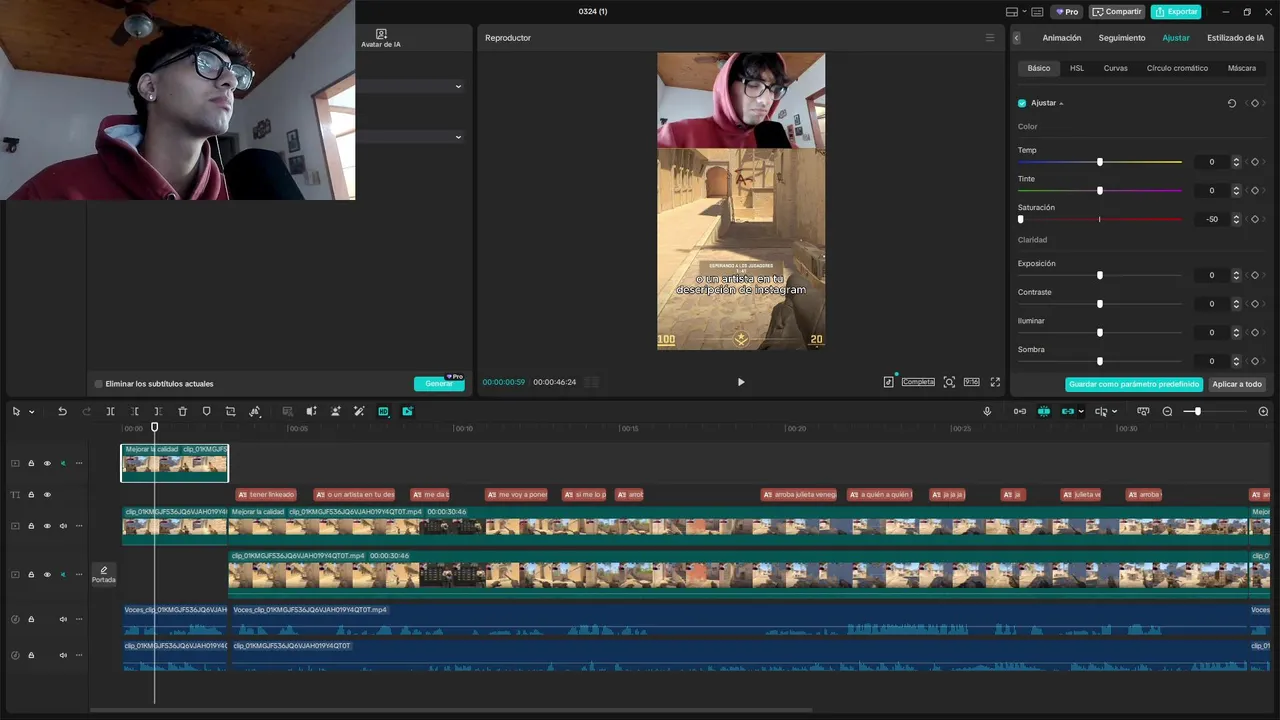Play the video in Reproductor
1280x720 pixels.
click(x=741, y=382)
